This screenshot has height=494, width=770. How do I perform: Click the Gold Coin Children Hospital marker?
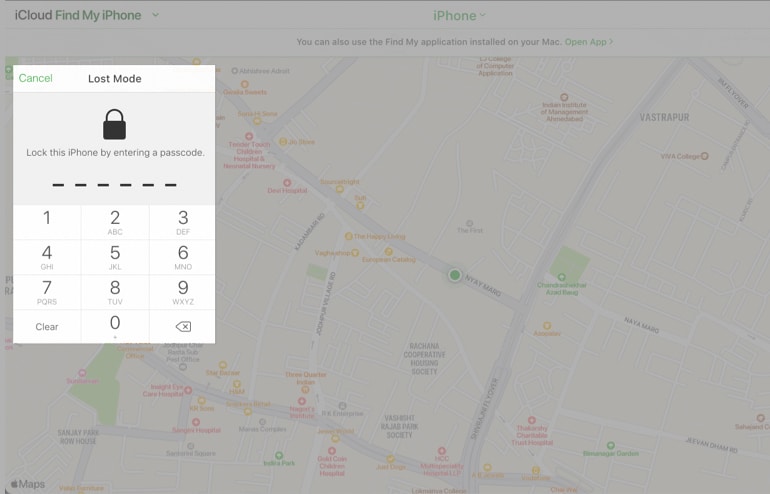click(332, 451)
